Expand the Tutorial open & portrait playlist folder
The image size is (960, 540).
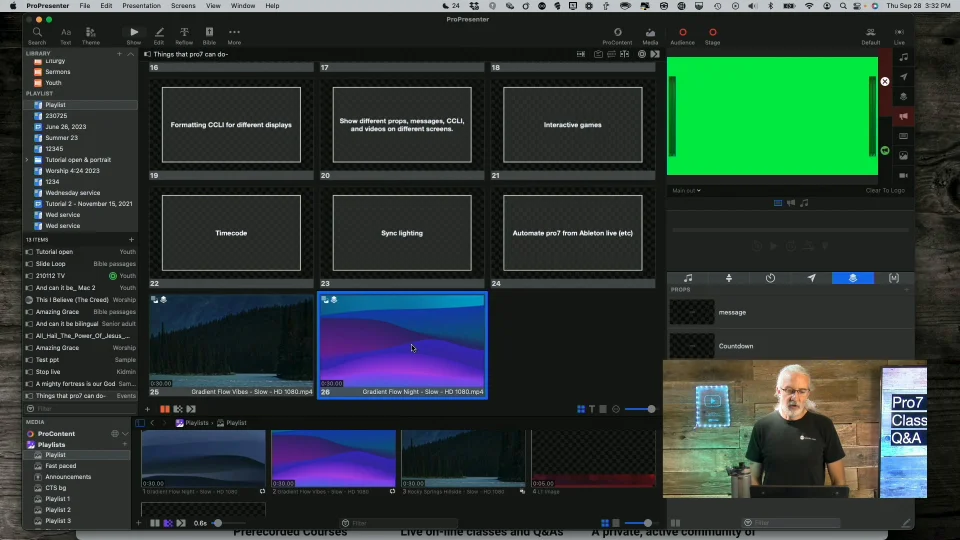[27, 160]
